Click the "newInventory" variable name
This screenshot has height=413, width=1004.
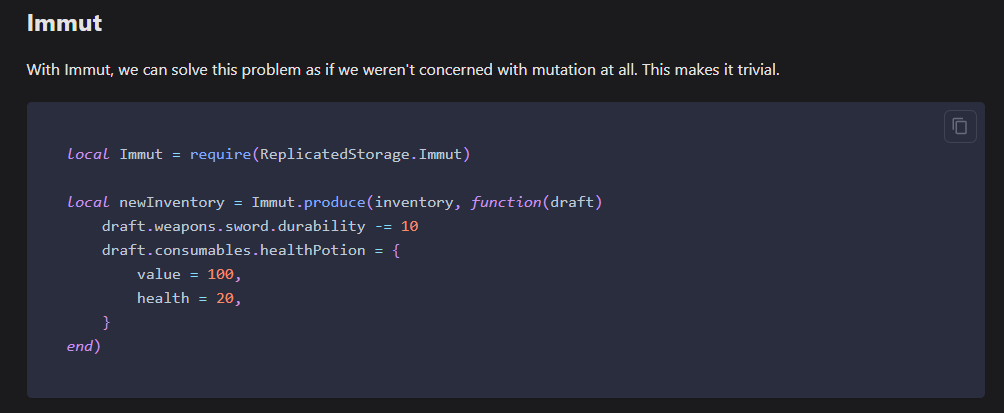click(x=171, y=202)
